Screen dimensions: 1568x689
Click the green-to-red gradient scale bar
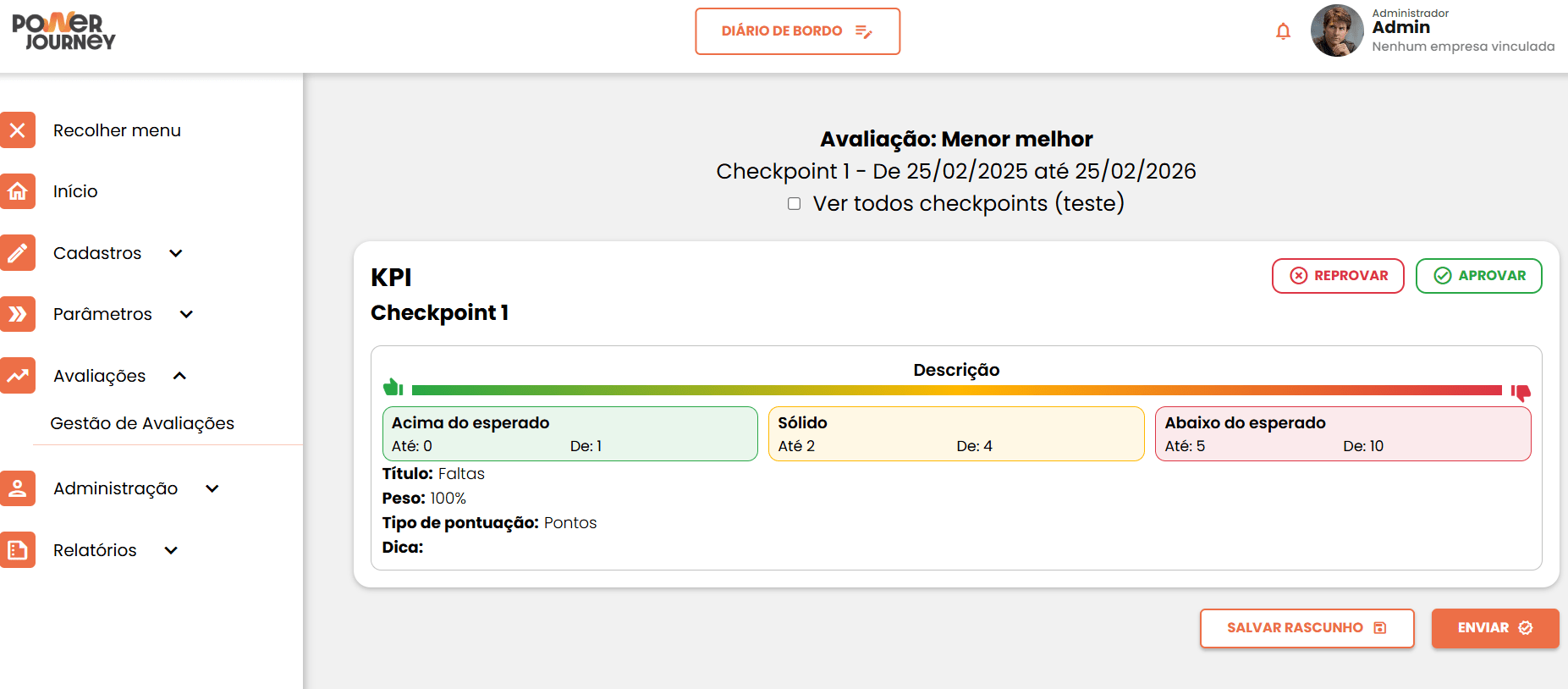pos(956,390)
